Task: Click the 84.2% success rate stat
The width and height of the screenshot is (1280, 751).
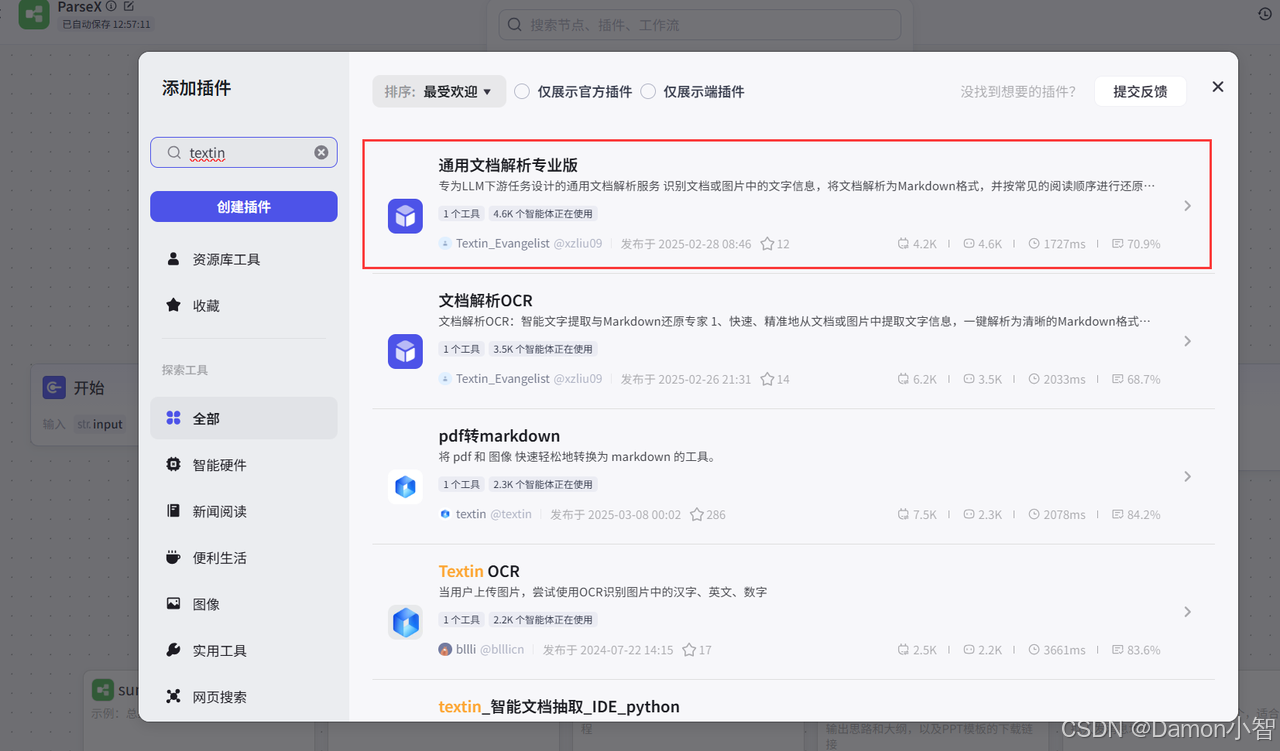Action: 1136,514
